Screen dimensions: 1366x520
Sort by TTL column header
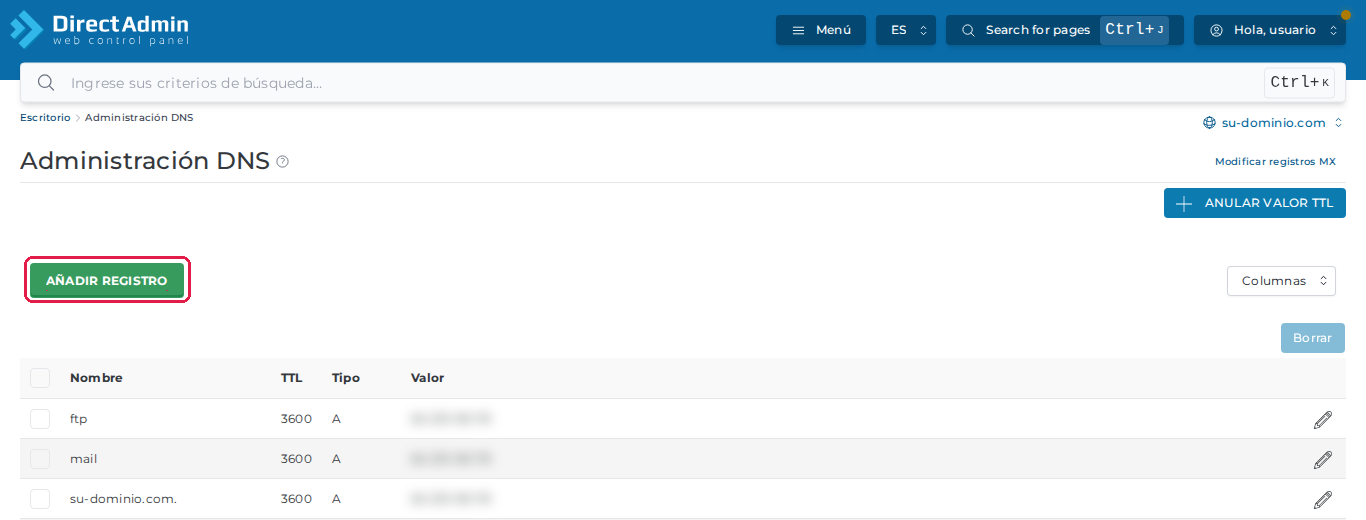coord(291,378)
